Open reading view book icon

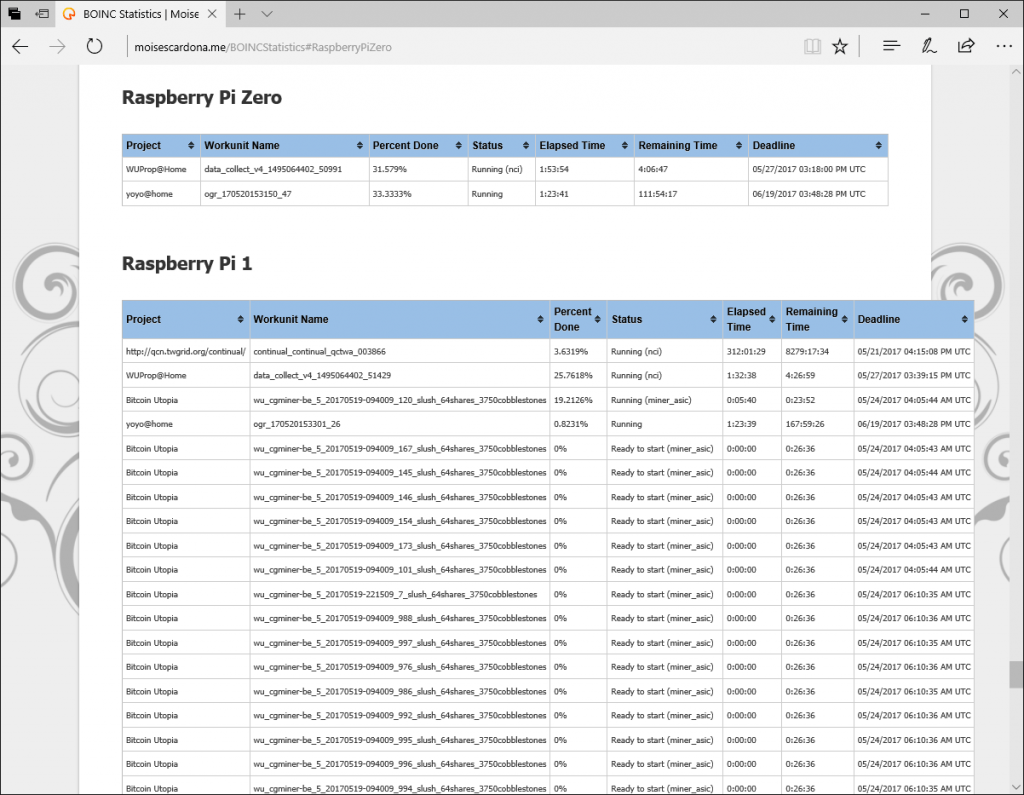812,46
